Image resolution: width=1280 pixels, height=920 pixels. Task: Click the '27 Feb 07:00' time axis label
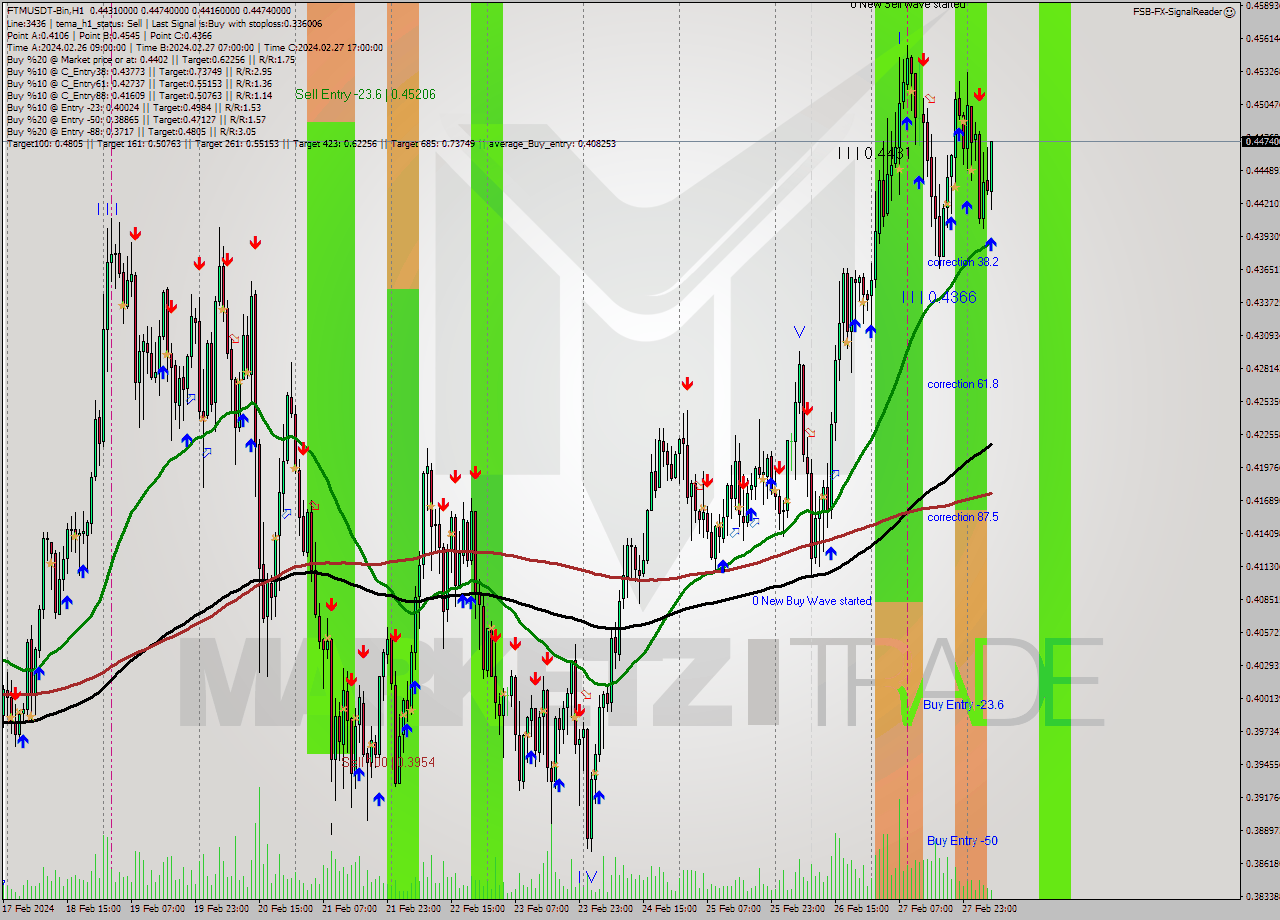pyautogui.click(x=927, y=909)
